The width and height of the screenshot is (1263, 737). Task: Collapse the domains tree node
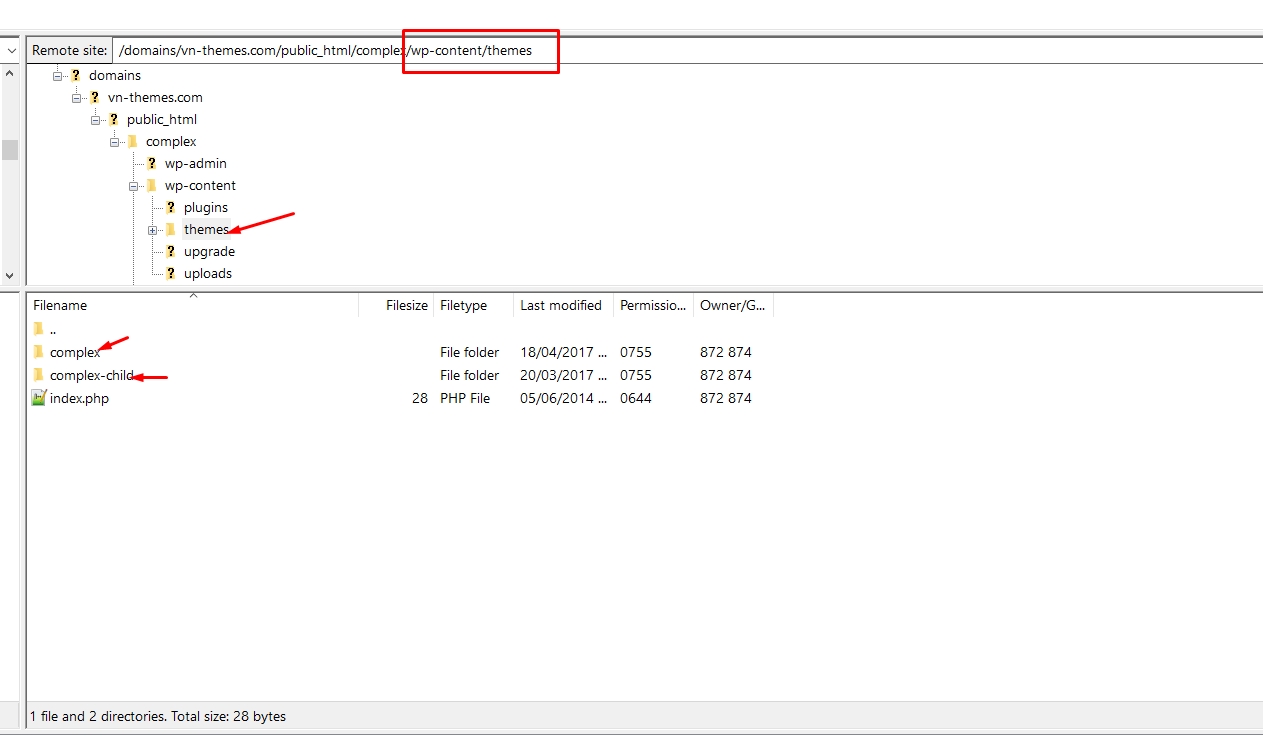[x=58, y=76]
